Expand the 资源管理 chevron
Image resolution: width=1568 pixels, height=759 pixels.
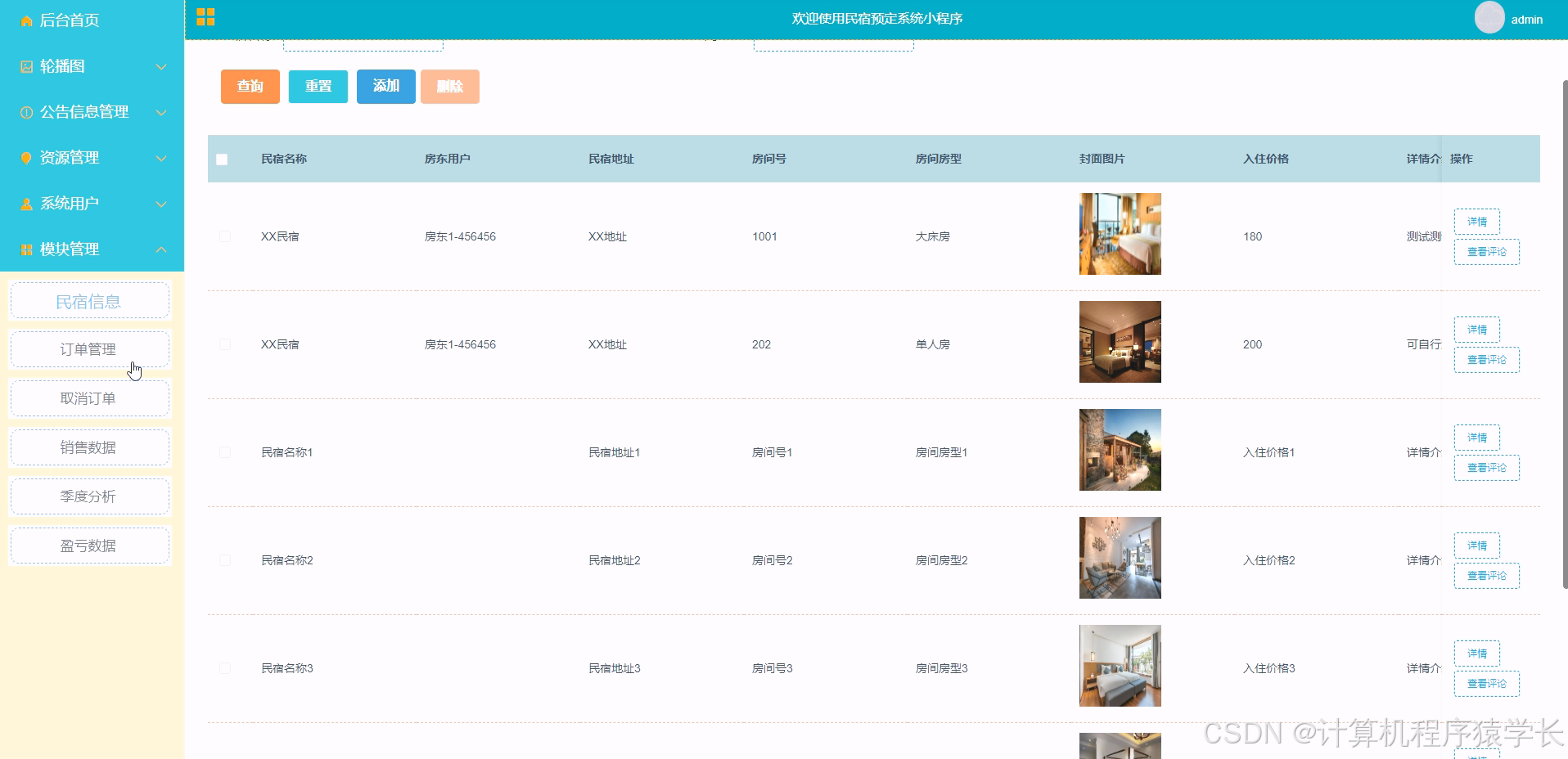coord(161,158)
